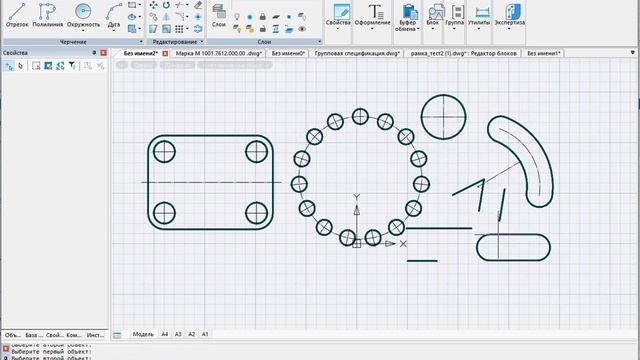640x360 pixels.
Task: Switch to Групповая спецификация.dwg tab
Action: tap(357, 53)
